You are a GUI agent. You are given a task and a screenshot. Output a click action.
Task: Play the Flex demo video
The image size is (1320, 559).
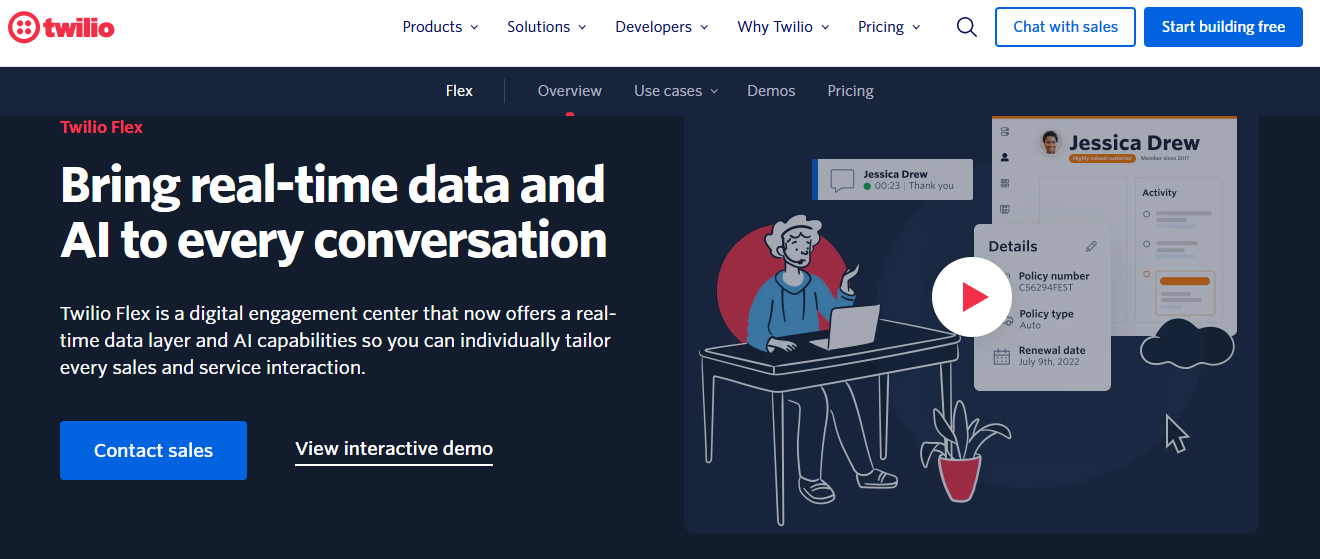pos(972,297)
